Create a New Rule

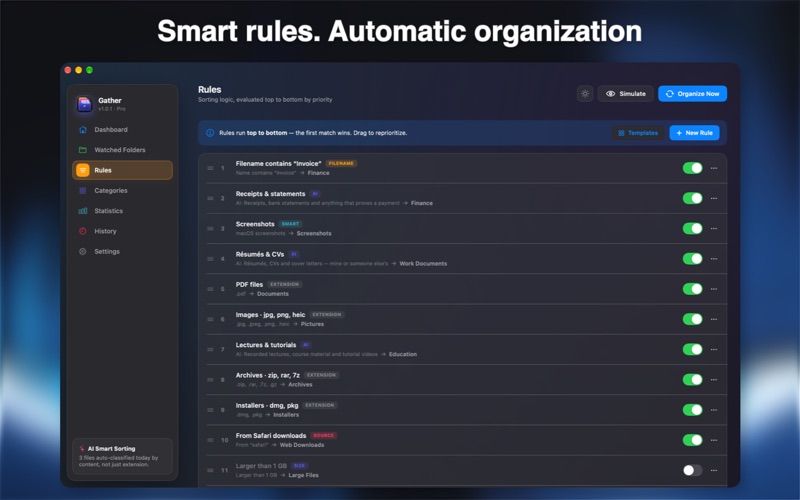point(694,133)
